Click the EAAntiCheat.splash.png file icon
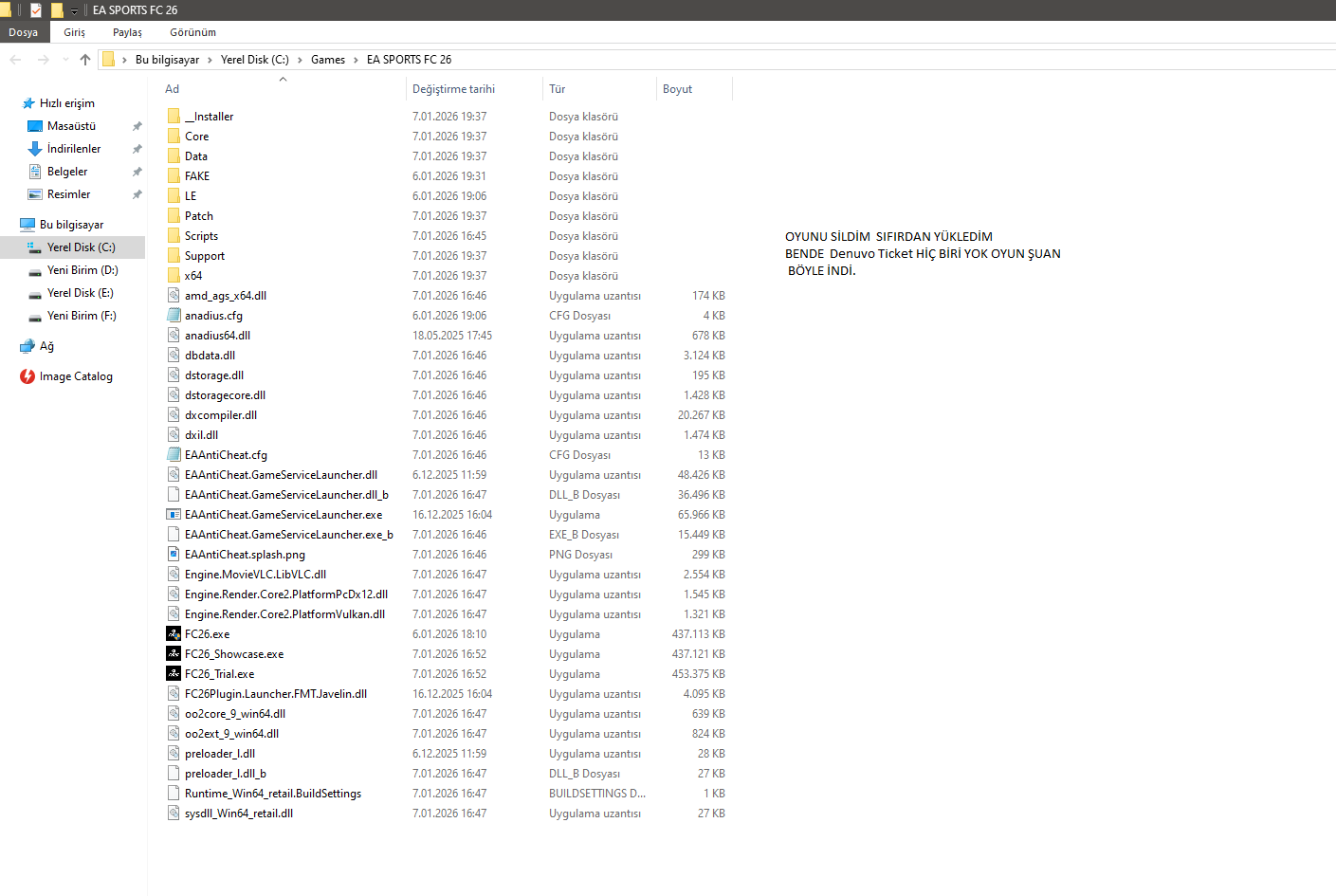The height and width of the screenshot is (896, 1336). point(174,554)
